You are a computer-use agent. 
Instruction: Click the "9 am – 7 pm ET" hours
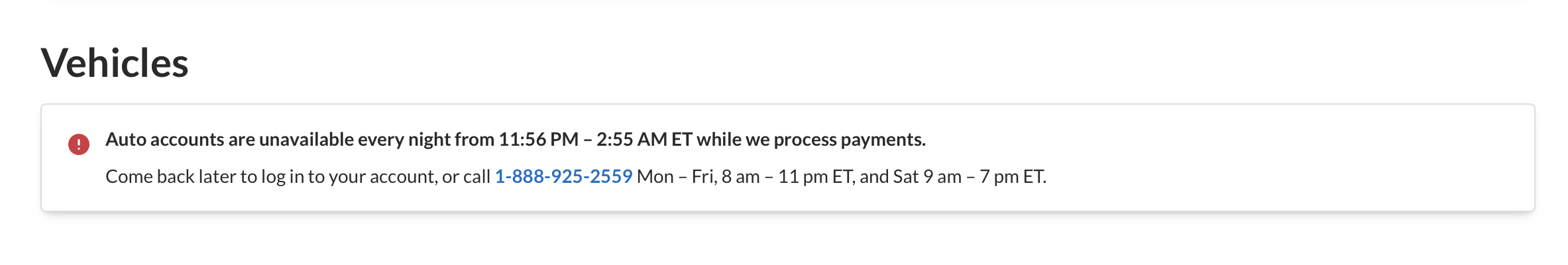(x=984, y=176)
